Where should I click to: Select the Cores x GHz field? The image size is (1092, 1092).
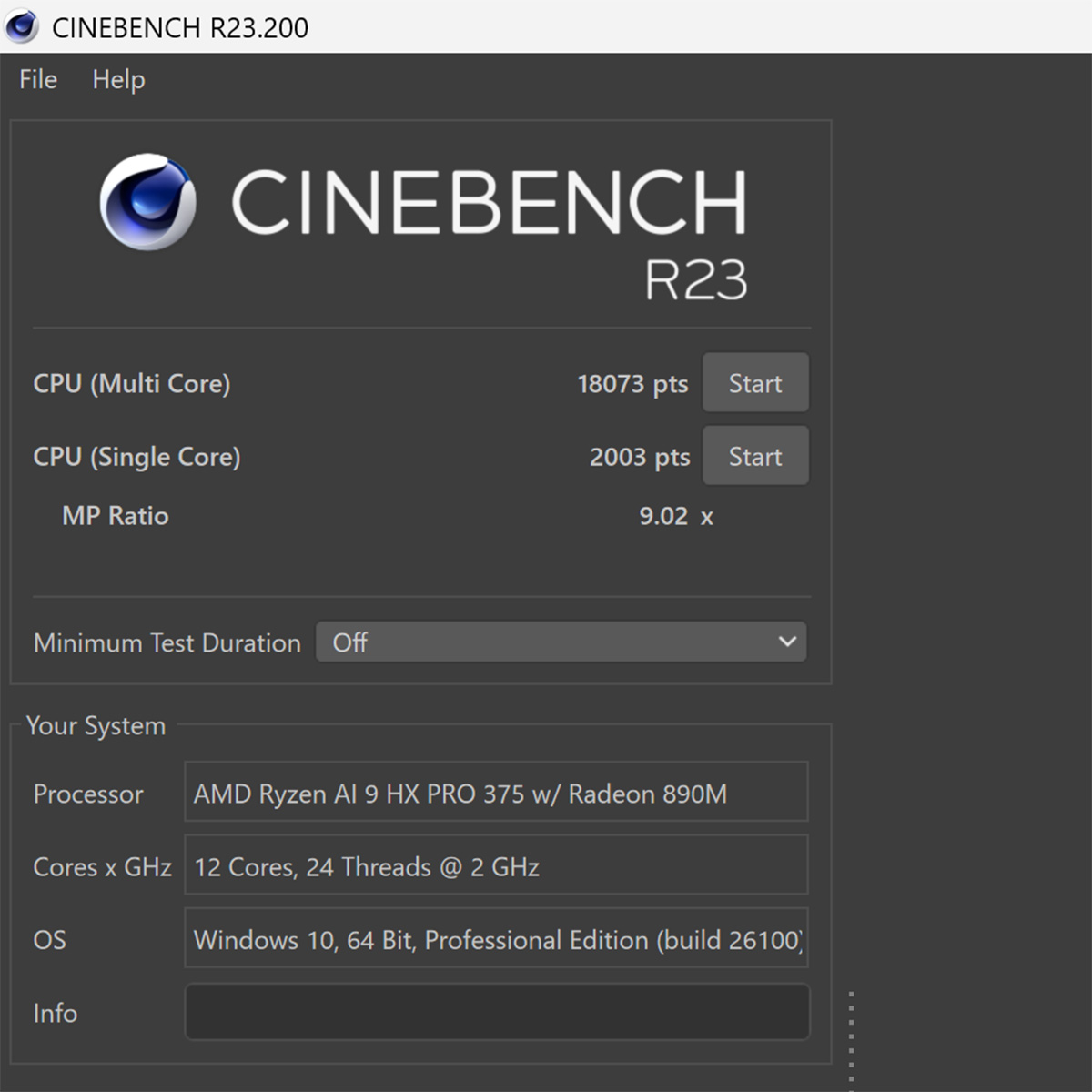(496, 865)
